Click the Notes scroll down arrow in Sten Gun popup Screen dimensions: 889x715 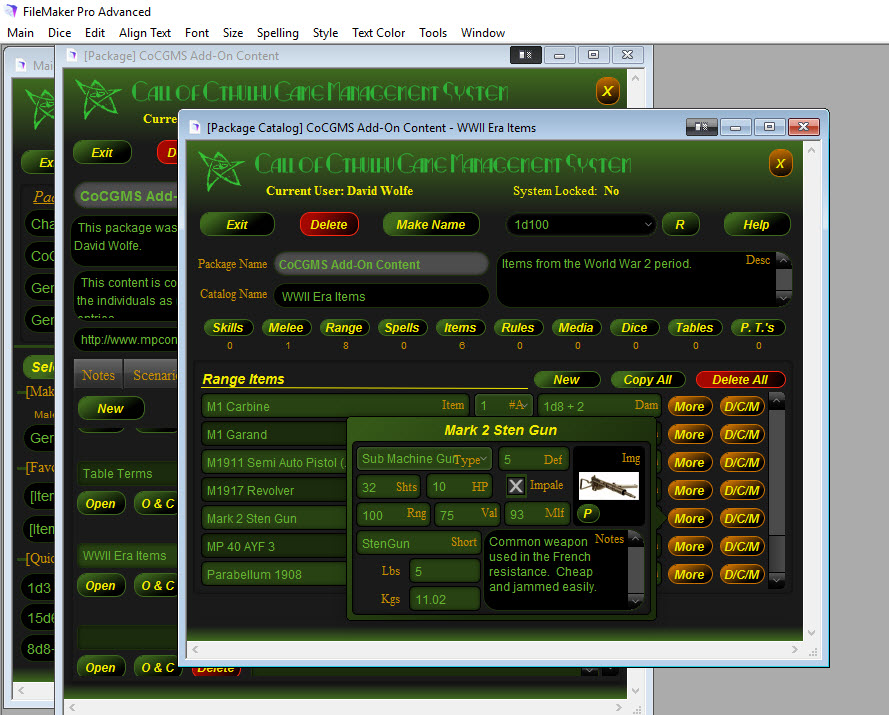(x=636, y=600)
